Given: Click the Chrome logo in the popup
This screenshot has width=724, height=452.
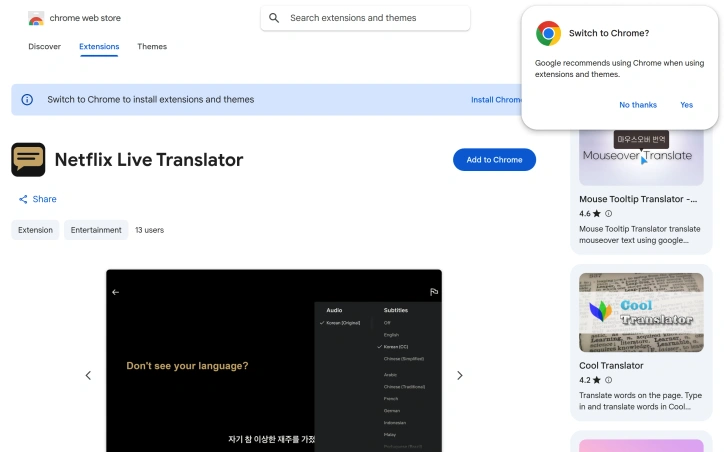Looking at the screenshot, I should click(x=548, y=33).
